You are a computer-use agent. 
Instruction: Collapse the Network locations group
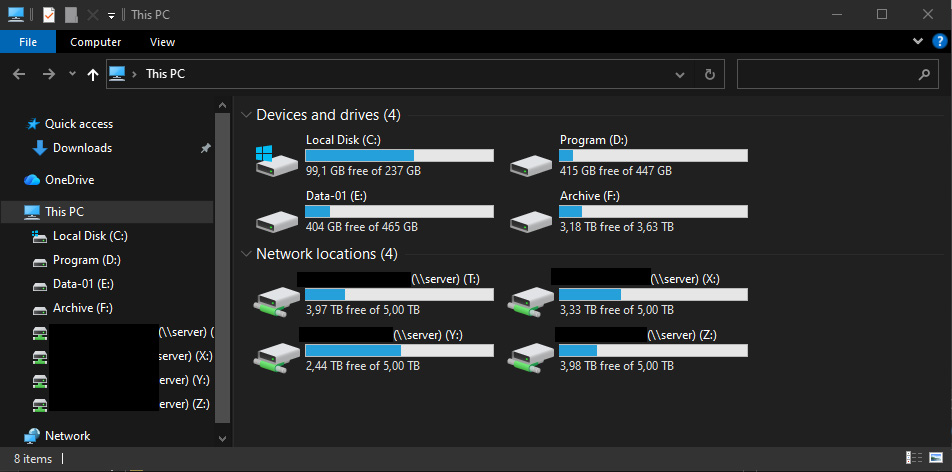(246, 253)
